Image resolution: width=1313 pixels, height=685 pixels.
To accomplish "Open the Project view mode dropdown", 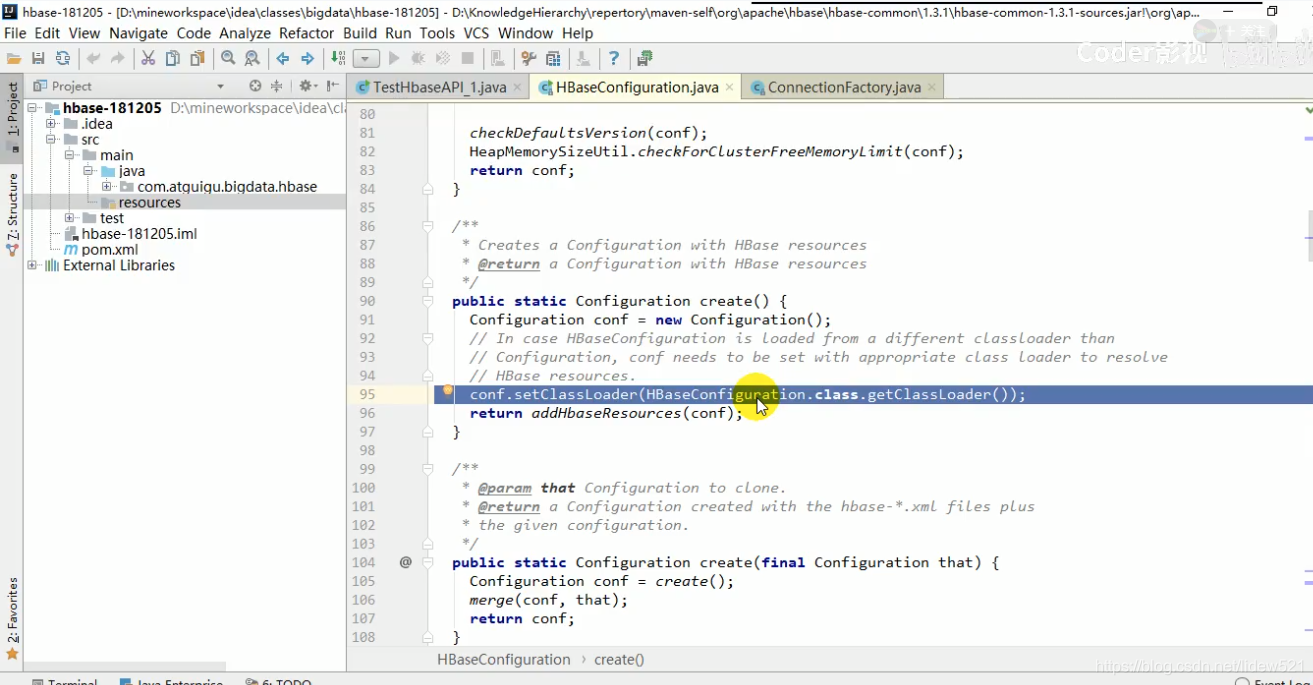I will point(221,87).
